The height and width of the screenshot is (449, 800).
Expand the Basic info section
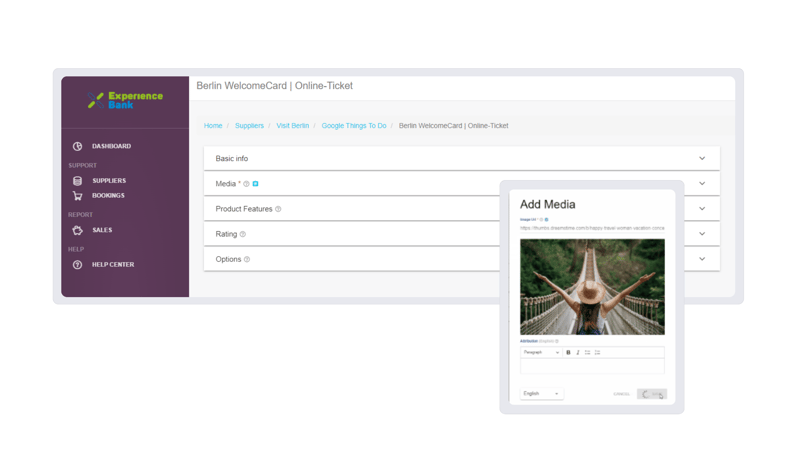[x=702, y=158]
